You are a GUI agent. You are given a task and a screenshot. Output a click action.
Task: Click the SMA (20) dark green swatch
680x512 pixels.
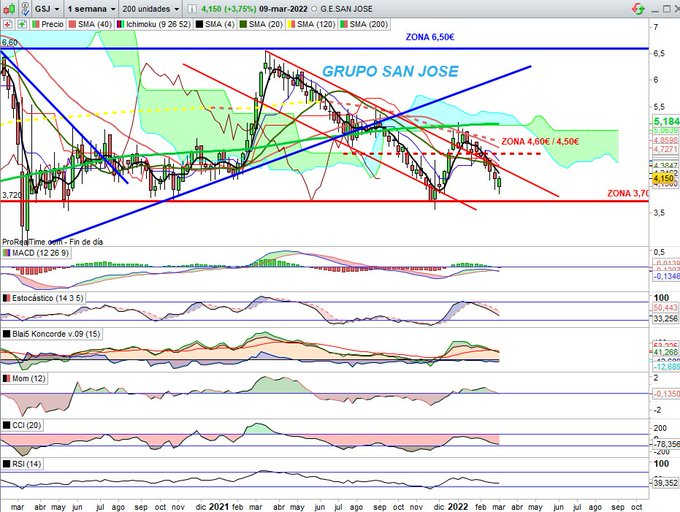(x=244, y=24)
